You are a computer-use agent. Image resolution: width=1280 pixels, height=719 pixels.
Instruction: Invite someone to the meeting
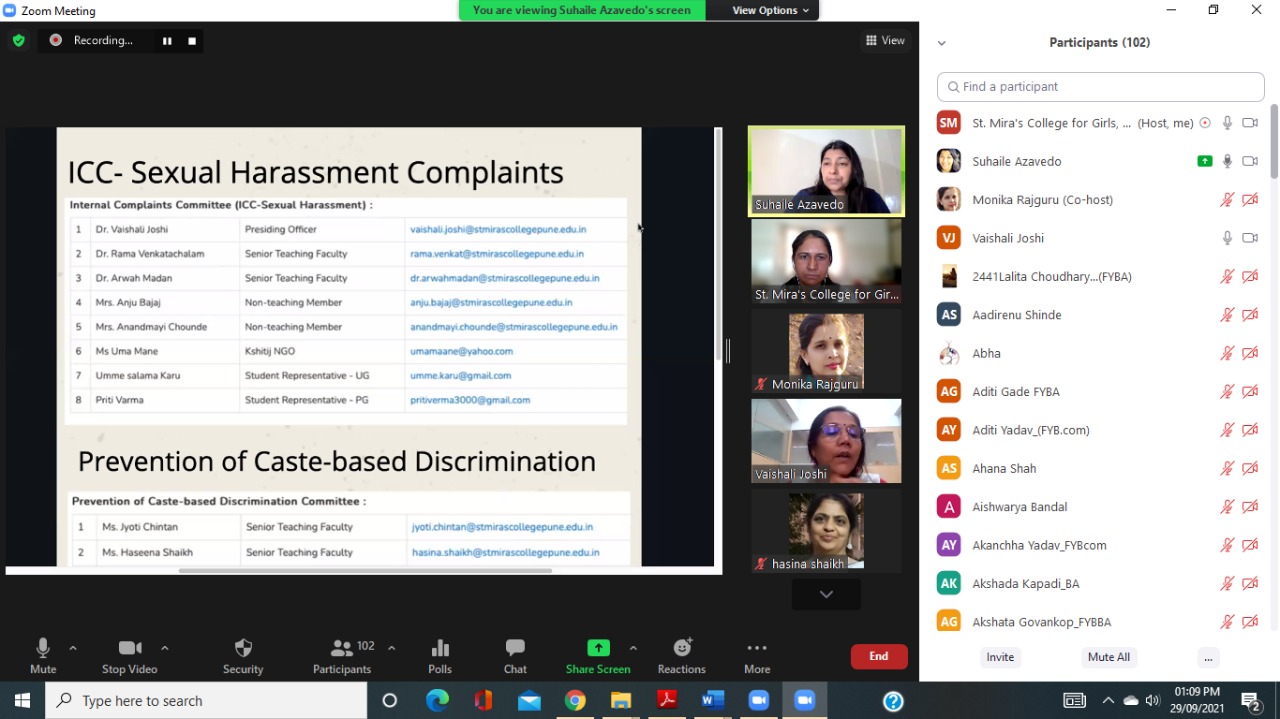click(x=1000, y=657)
